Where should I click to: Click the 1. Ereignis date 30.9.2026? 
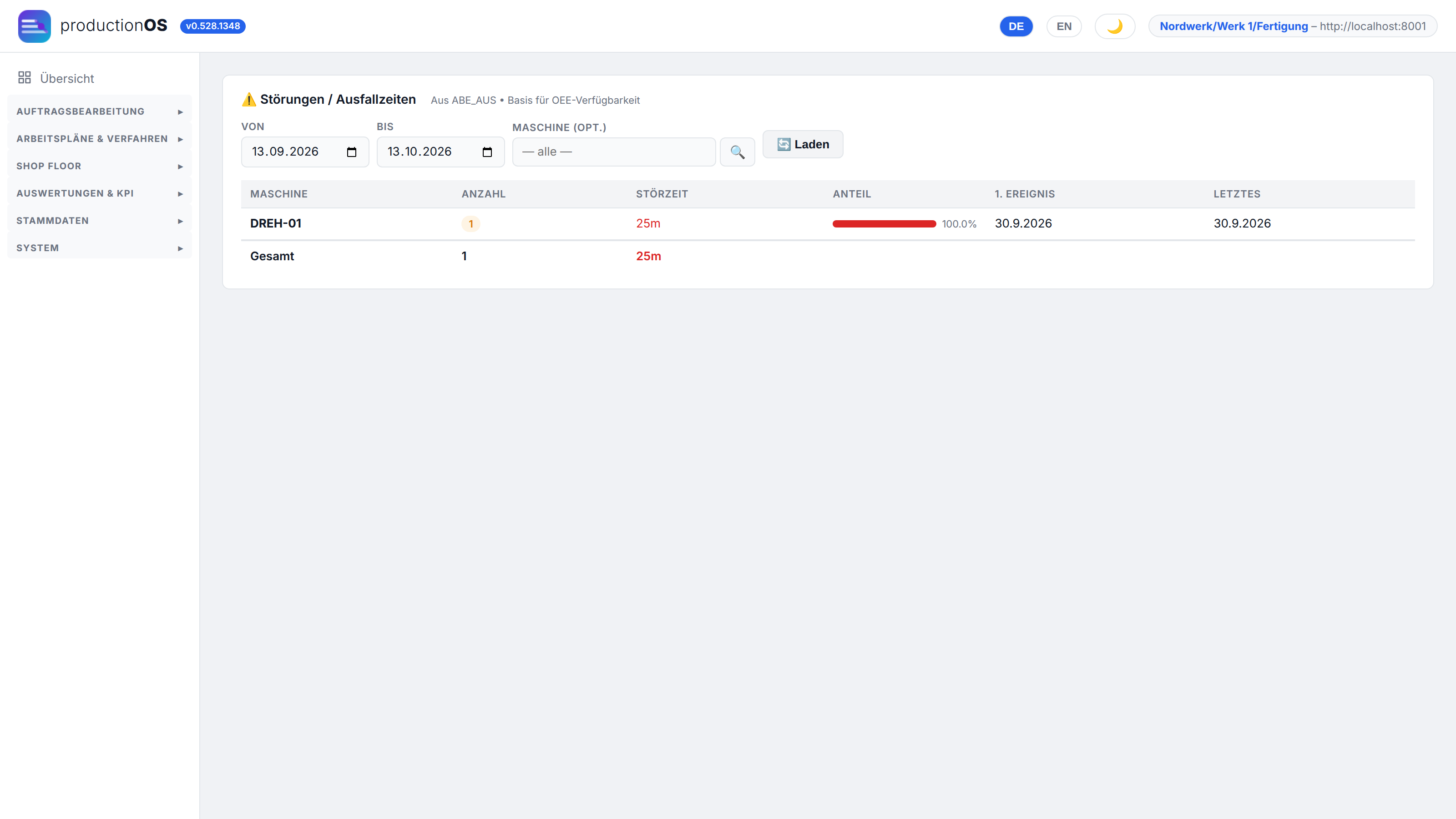click(x=1023, y=223)
